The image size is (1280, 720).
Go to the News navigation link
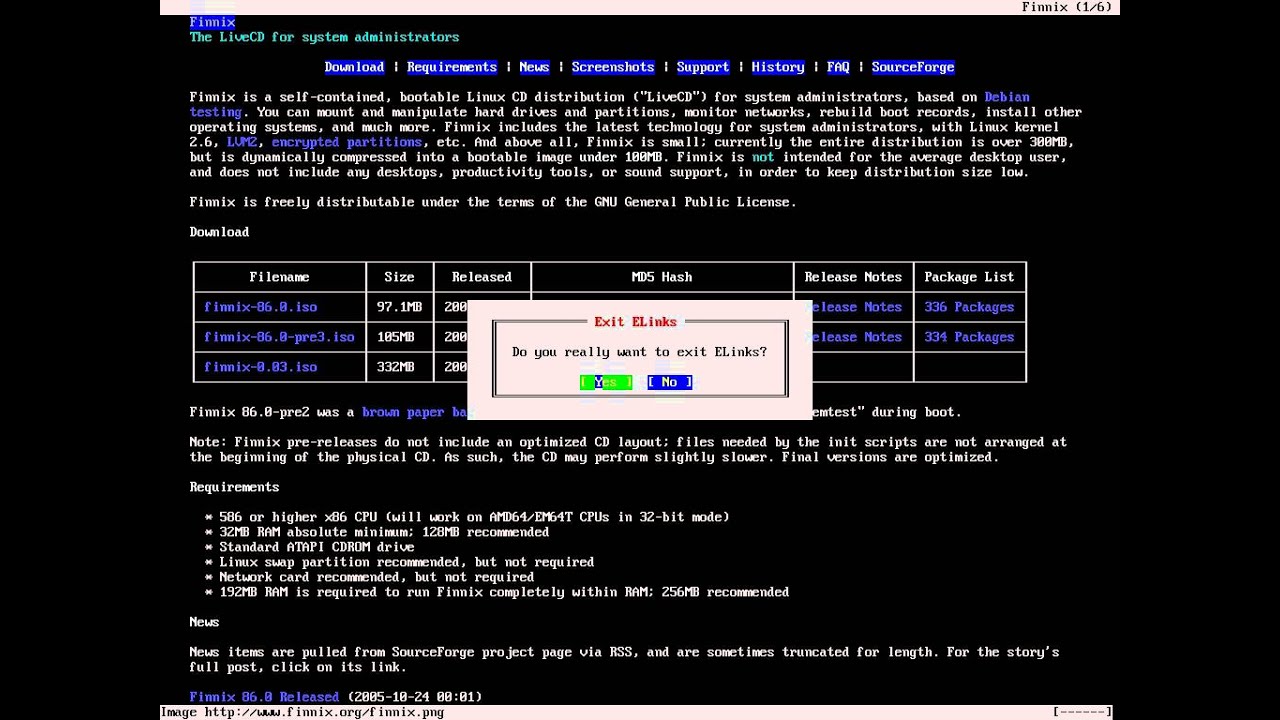(x=534, y=67)
